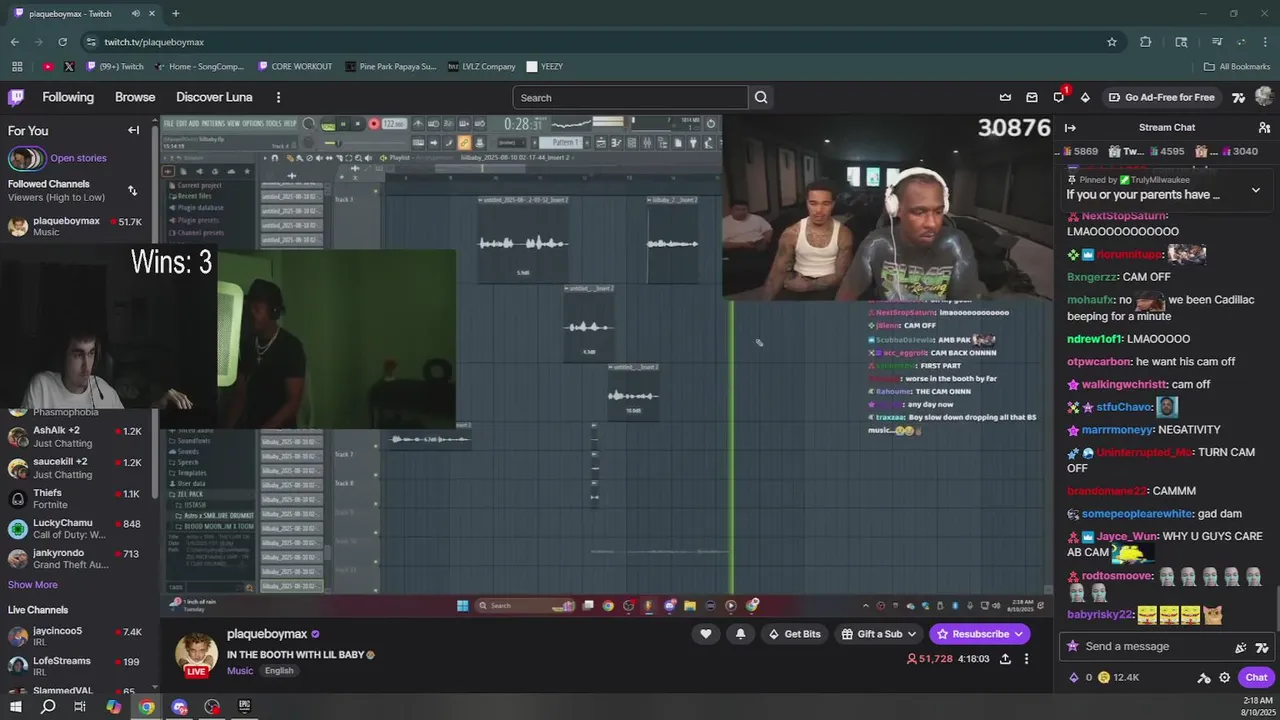Open more navigation options three dots
Image resolution: width=1280 pixels, height=720 pixels.
(278, 97)
